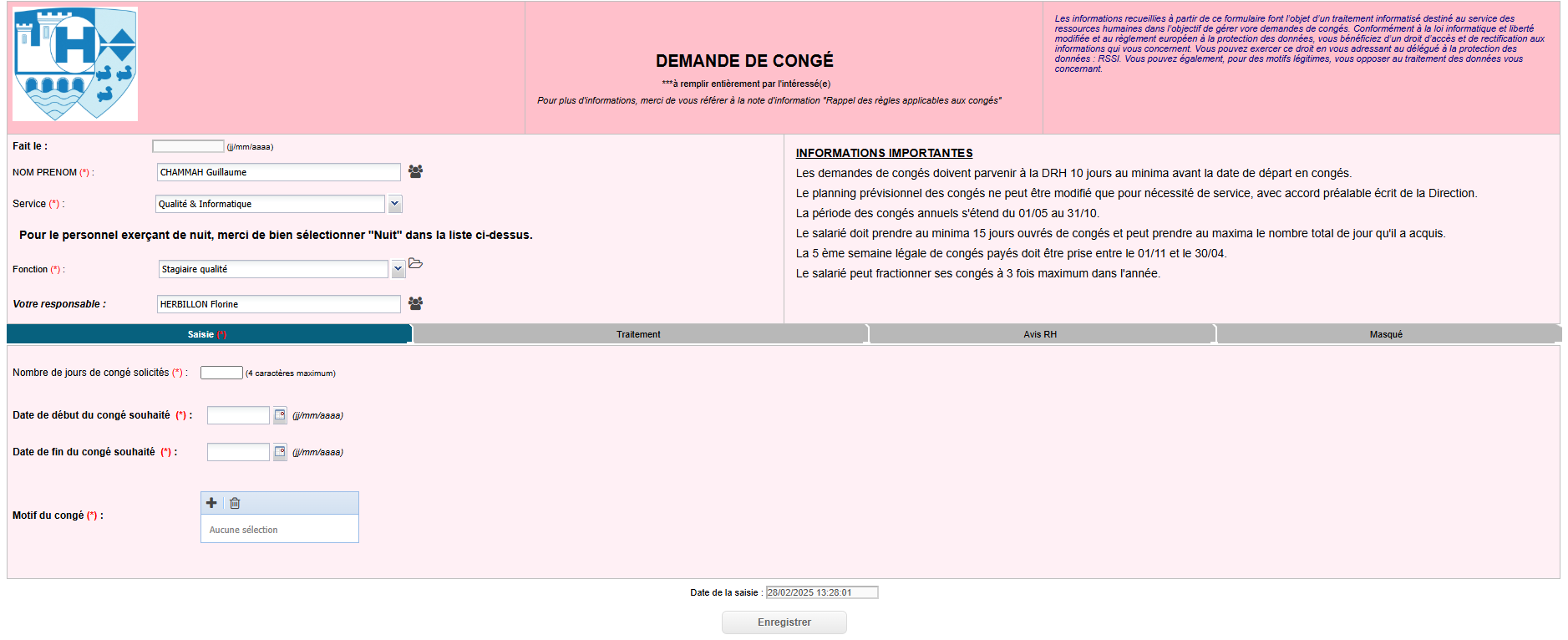Focus the number of leave days field
This screenshot has height=640, width=1568.
click(x=221, y=373)
